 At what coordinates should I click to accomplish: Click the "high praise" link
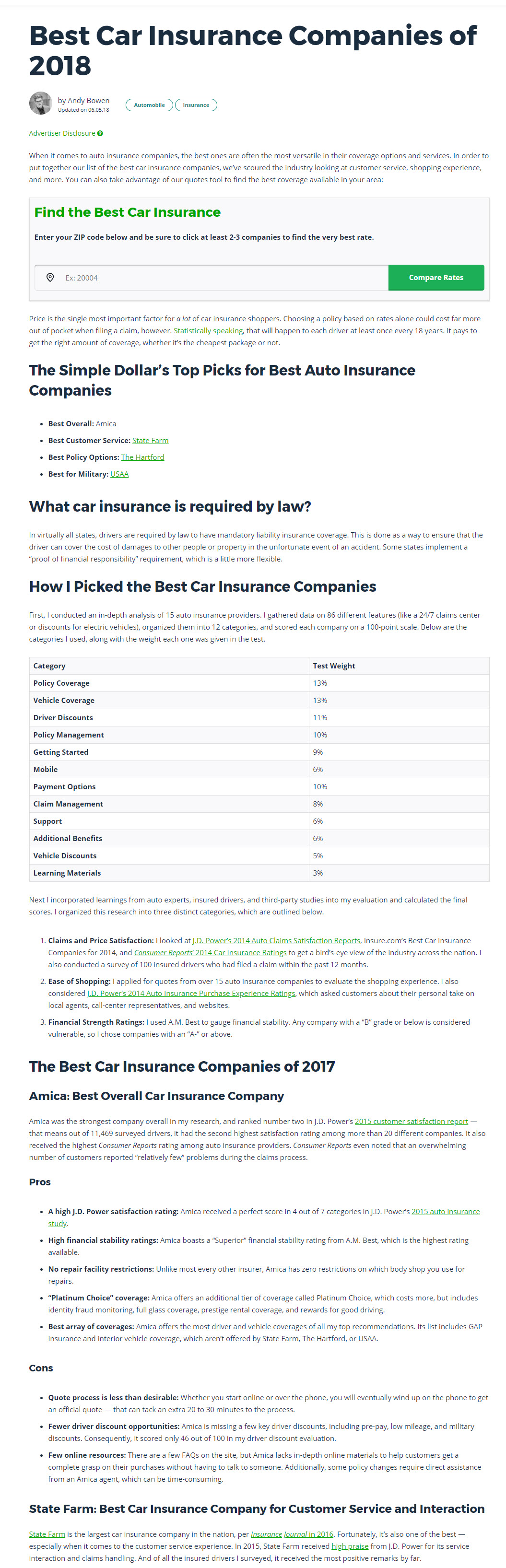[x=350, y=1546]
